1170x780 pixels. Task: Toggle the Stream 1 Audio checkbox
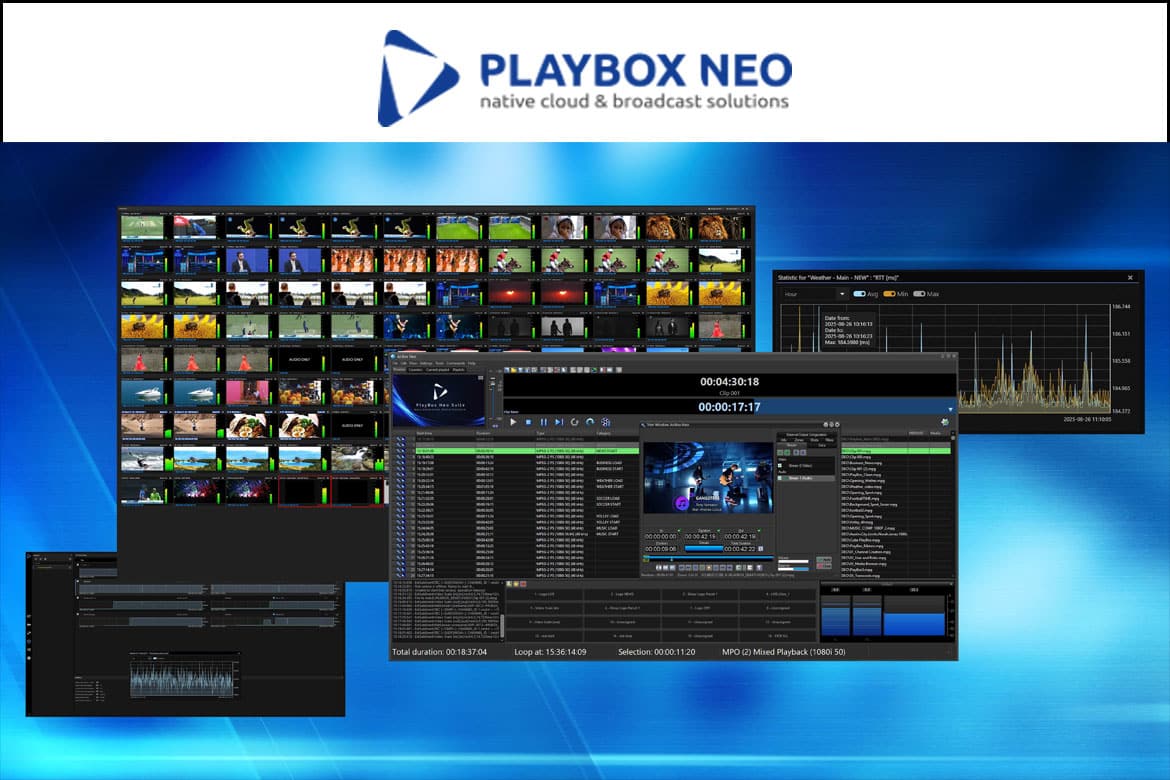pos(780,478)
